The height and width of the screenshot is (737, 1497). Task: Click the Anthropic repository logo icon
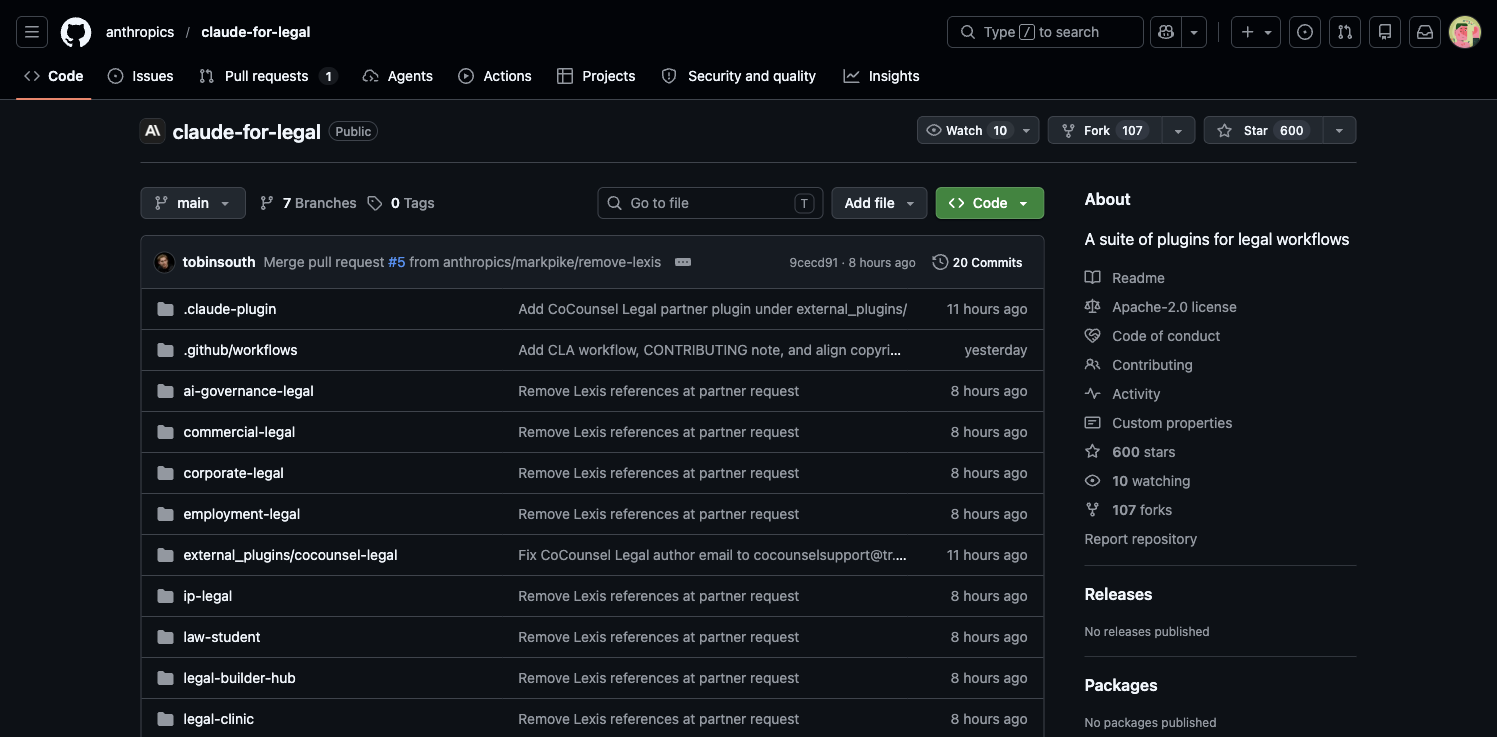point(153,131)
